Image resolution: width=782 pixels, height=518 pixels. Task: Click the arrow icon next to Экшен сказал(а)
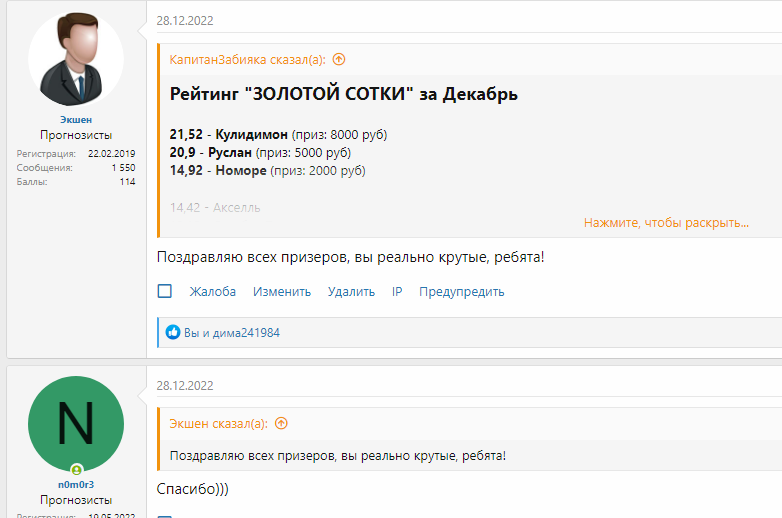281,423
